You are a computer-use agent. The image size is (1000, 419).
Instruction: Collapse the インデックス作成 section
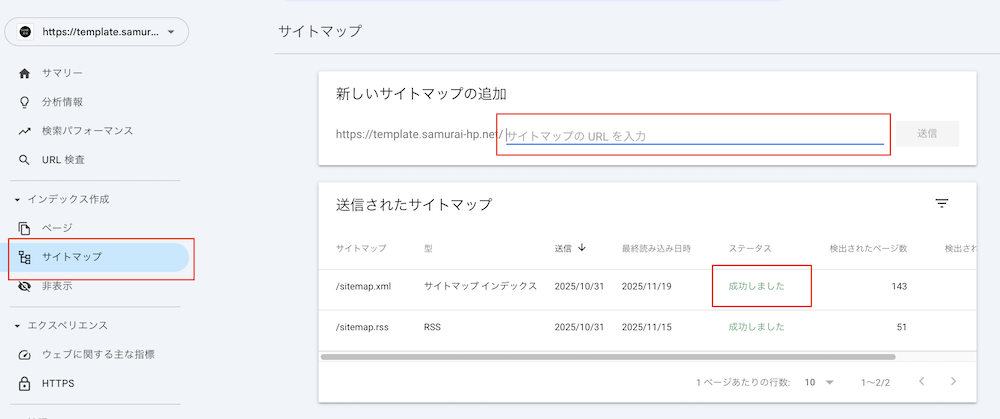62,199
